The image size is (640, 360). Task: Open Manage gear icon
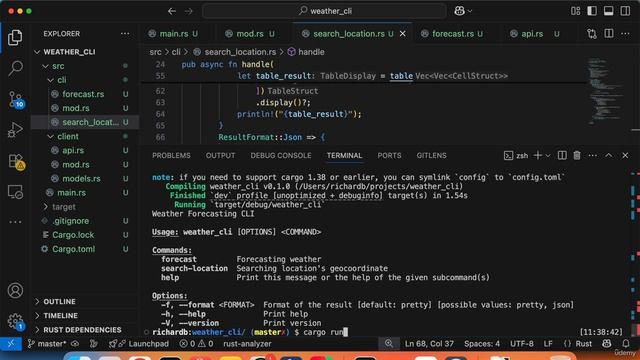point(15,321)
